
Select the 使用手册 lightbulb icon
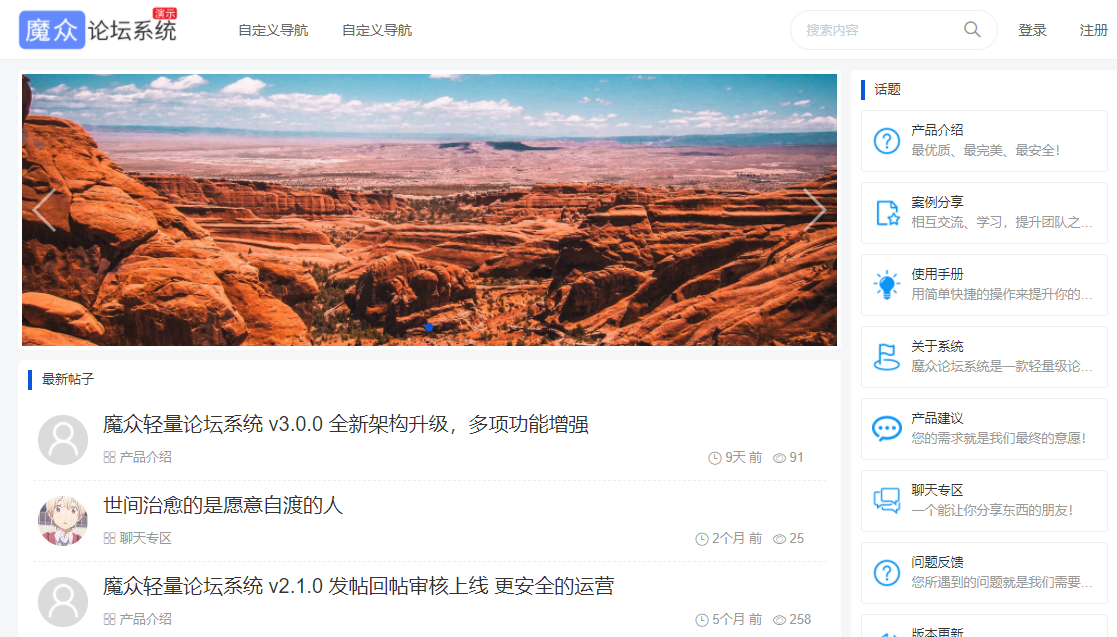(887, 284)
